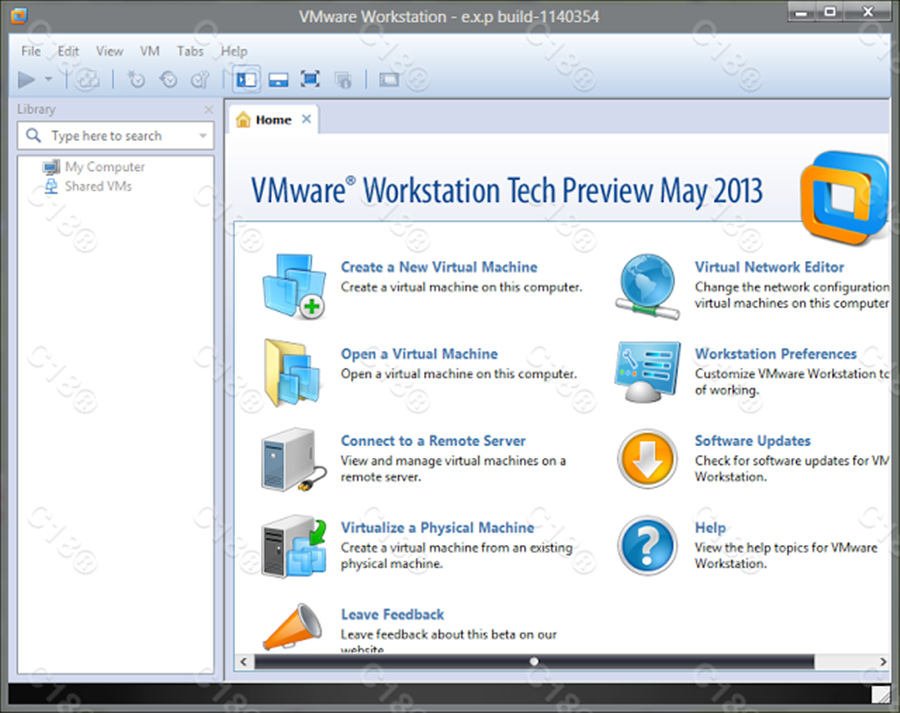Click the horizontal scrollbar's right arrow
Viewport: 900px width, 713px height.
(883, 662)
